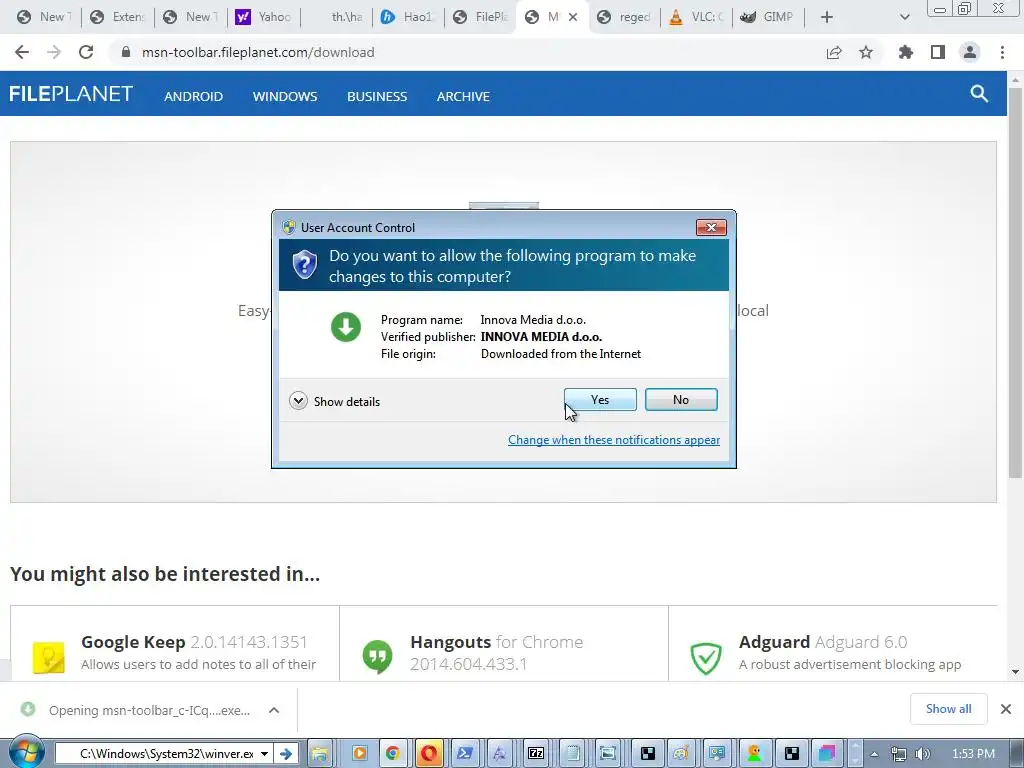Open the Extensions puzzle icon
This screenshot has width=1024, height=768.
[x=905, y=52]
